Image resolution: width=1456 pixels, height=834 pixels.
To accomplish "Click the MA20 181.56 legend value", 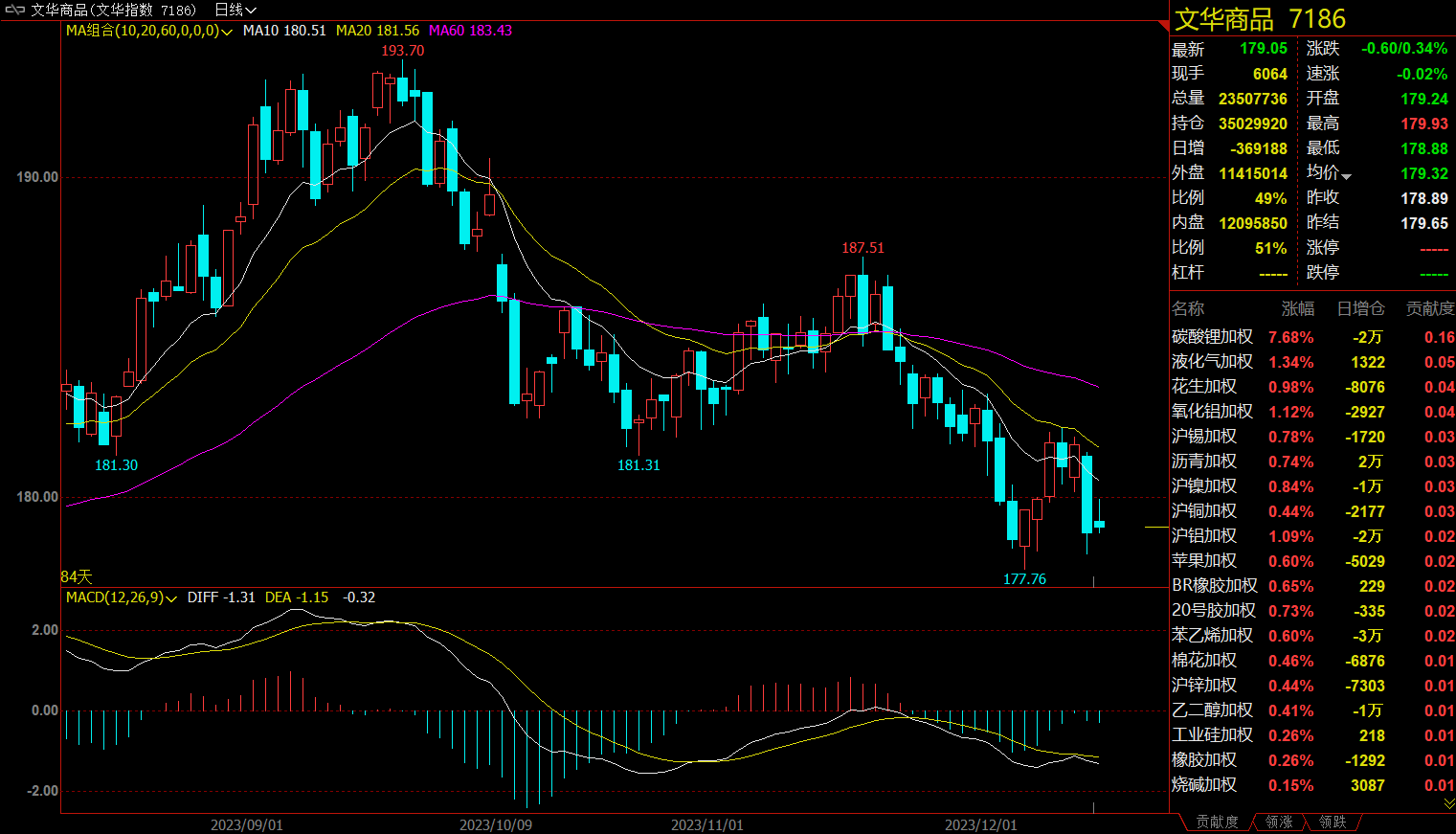I will tap(377, 31).
